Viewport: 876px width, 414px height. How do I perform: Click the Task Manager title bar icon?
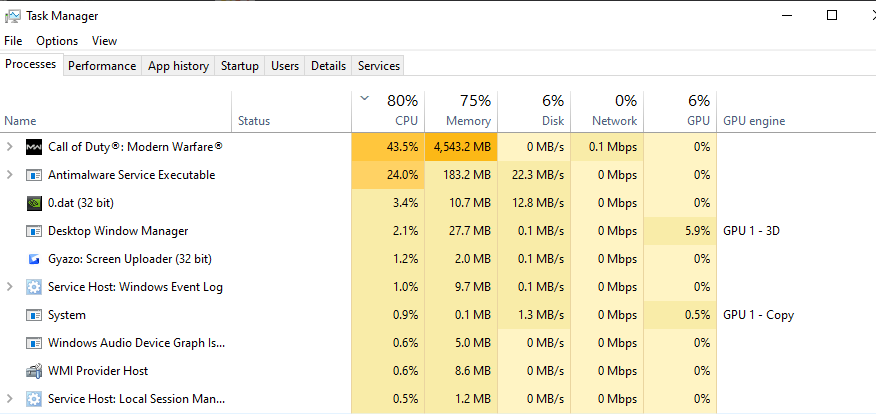pos(13,16)
